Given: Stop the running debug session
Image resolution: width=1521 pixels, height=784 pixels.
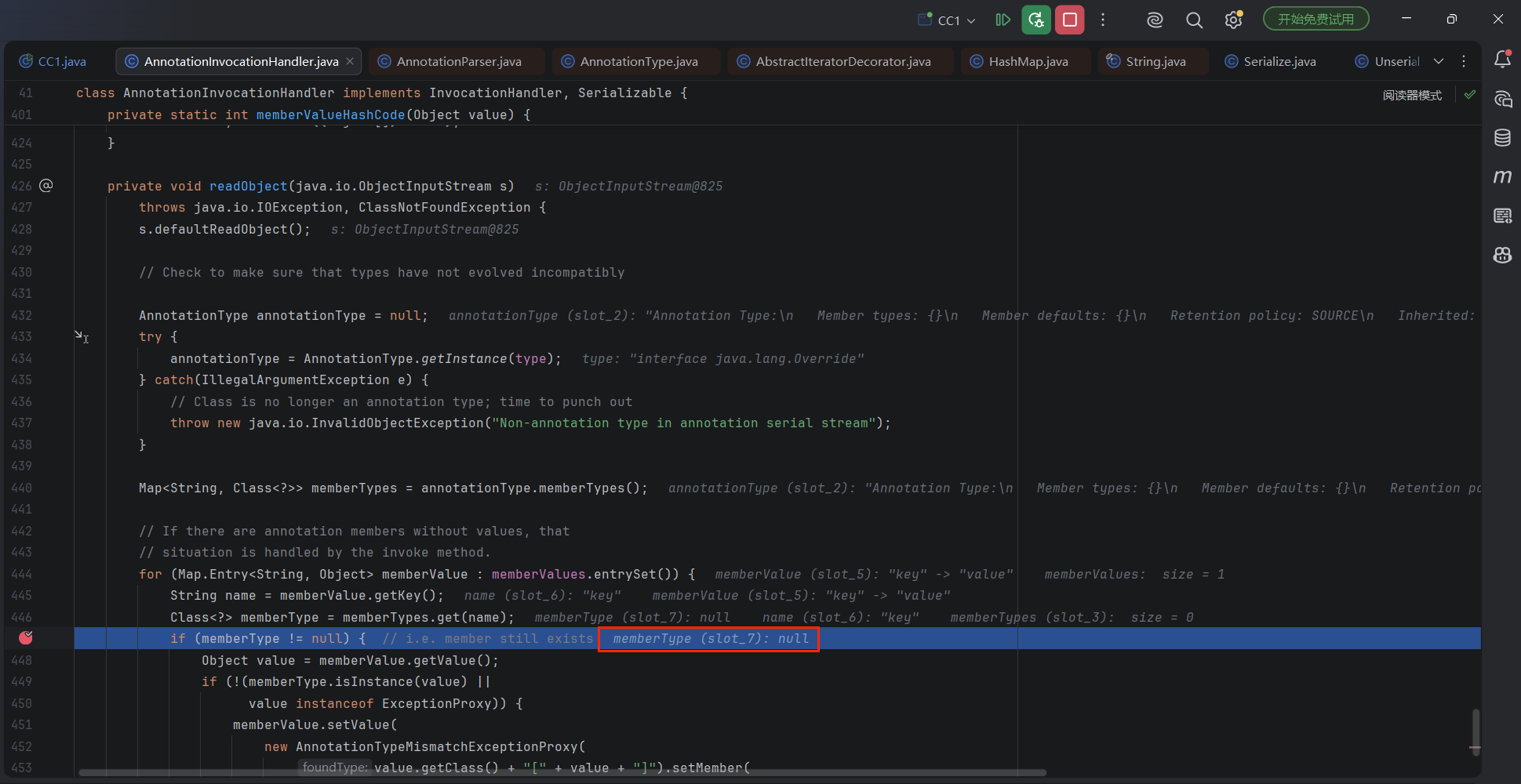Looking at the screenshot, I should pos(1070,20).
